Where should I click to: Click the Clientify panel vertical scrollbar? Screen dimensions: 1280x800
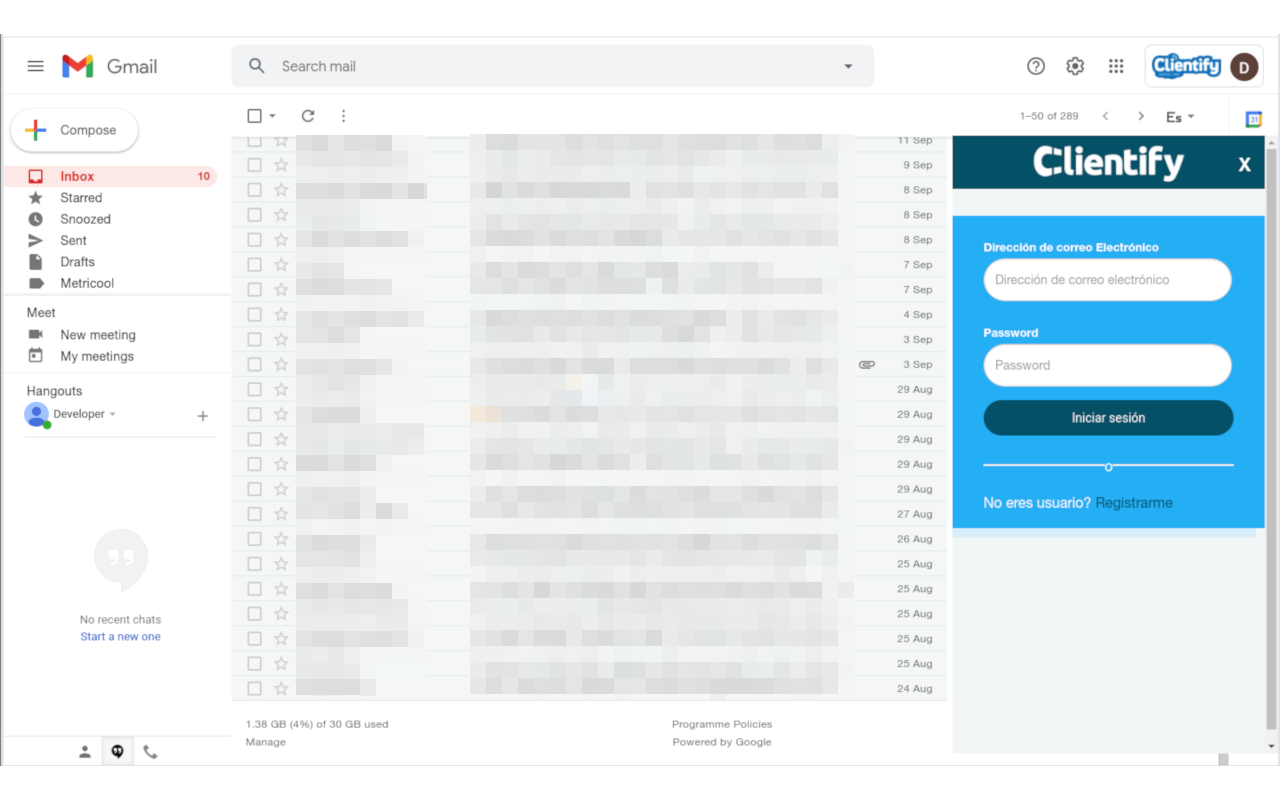(x=1272, y=440)
